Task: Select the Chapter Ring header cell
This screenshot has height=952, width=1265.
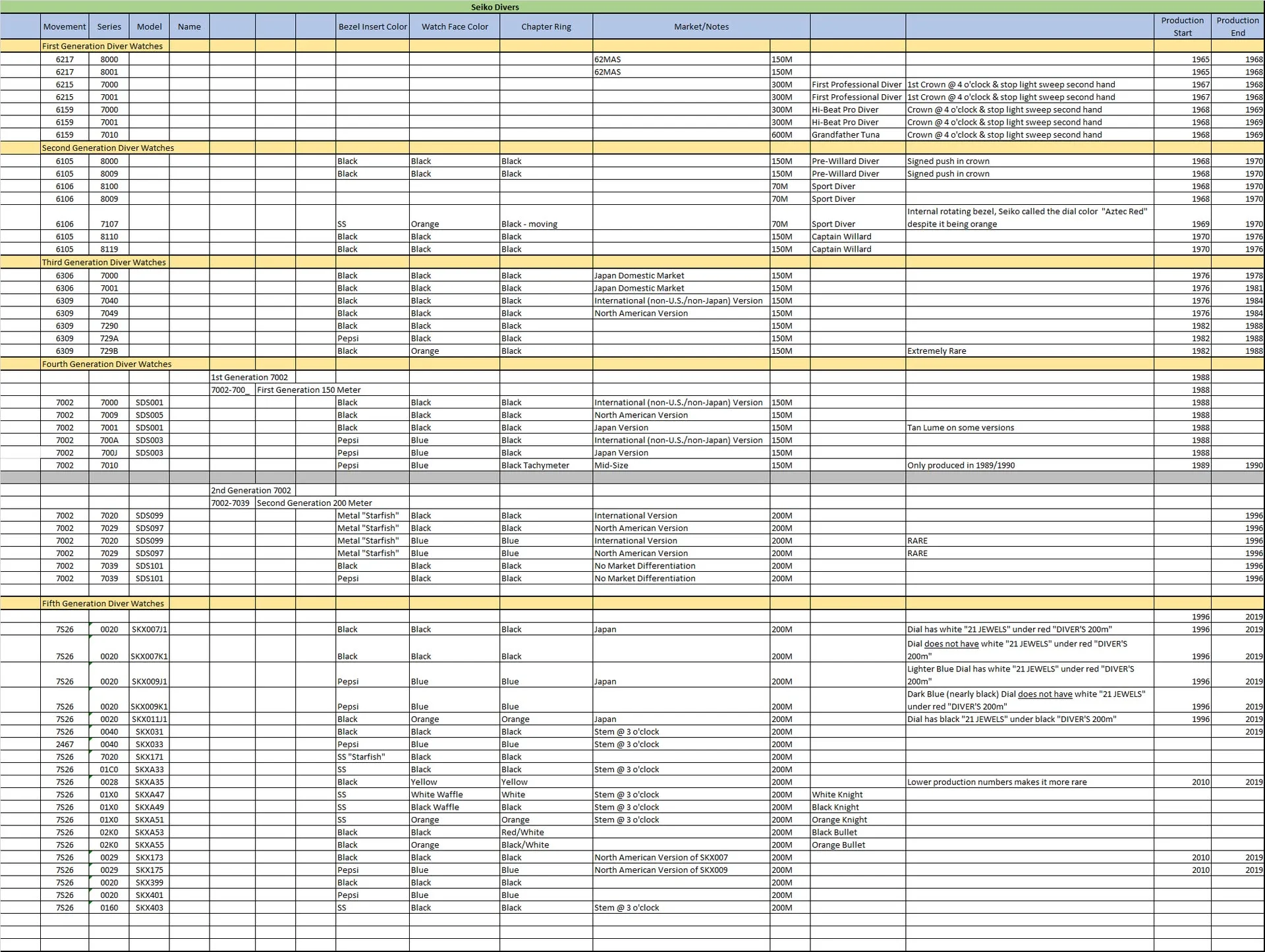Action: (546, 27)
